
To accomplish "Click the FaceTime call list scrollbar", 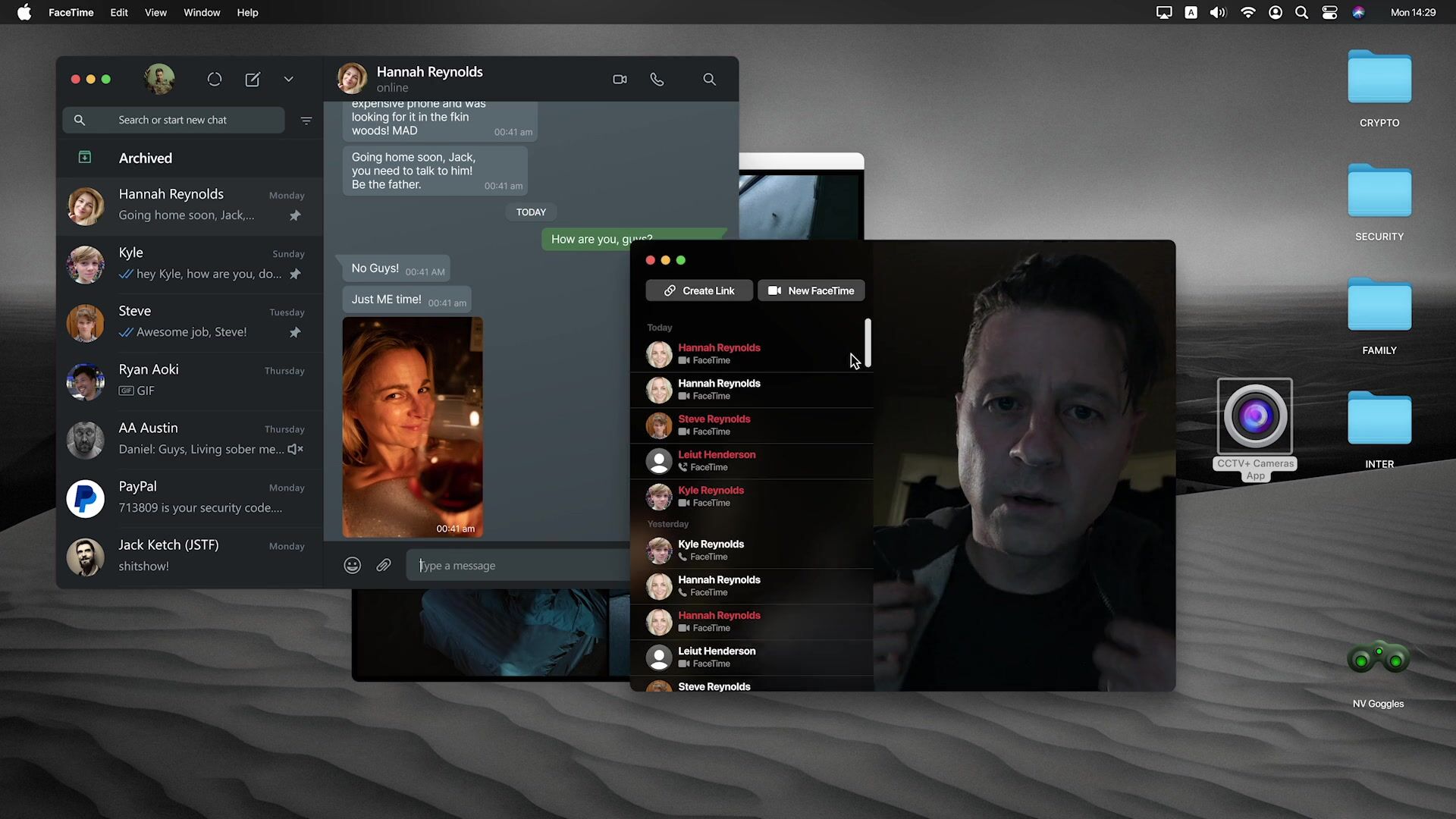I will point(868,343).
